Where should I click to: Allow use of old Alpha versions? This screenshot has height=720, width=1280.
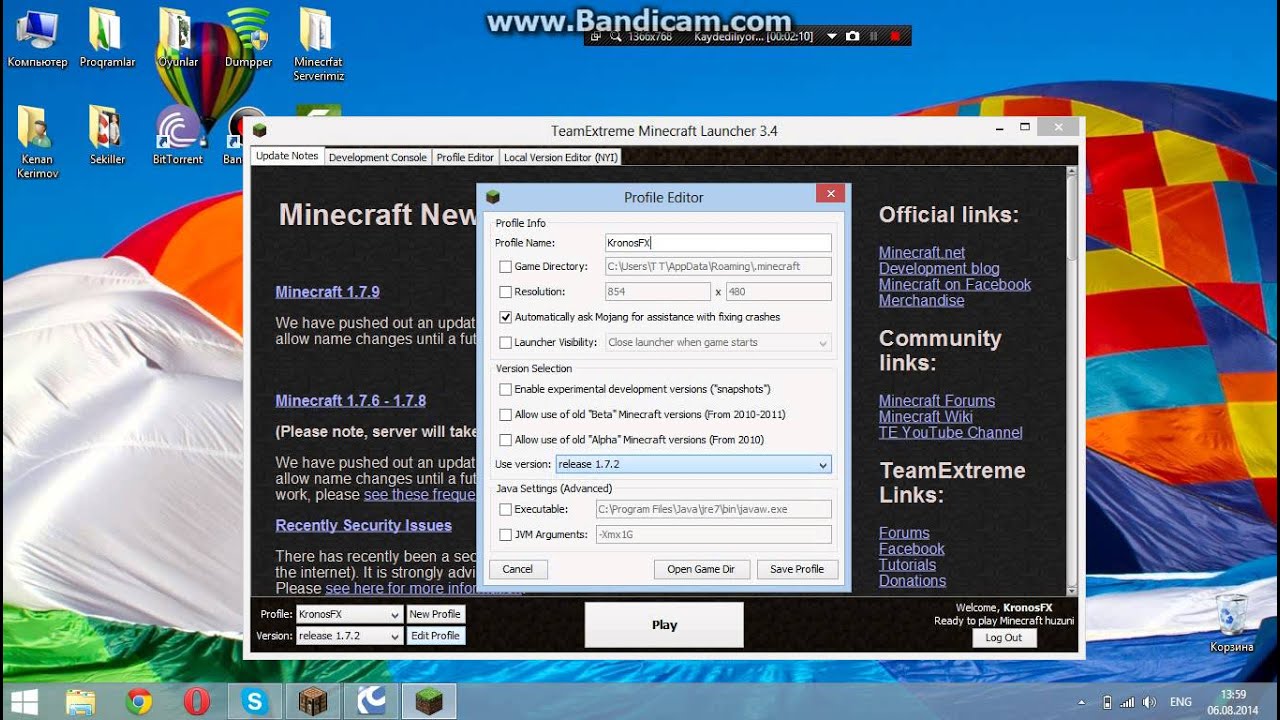pyautogui.click(x=505, y=439)
